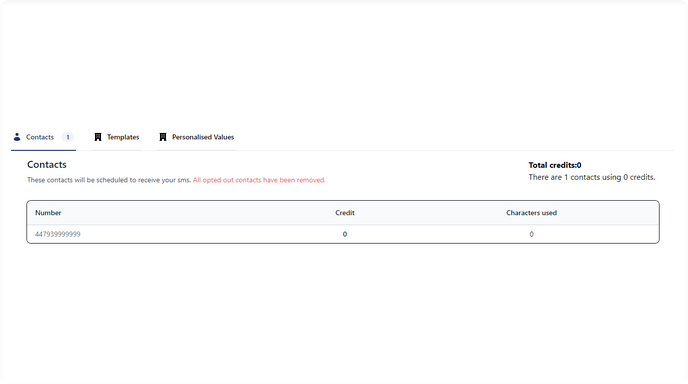
Task: Click the Contacts section heading
Action: (x=47, y=165)
